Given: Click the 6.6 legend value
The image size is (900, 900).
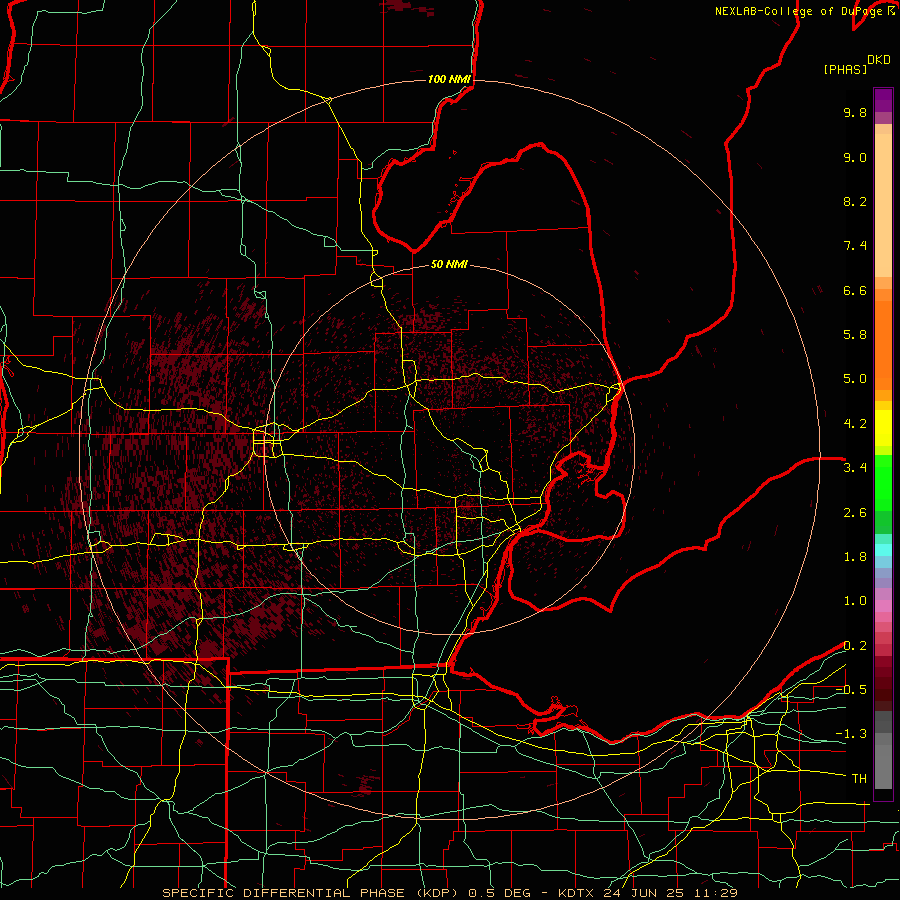Looking at the screenshot, I should click(855, 290).
